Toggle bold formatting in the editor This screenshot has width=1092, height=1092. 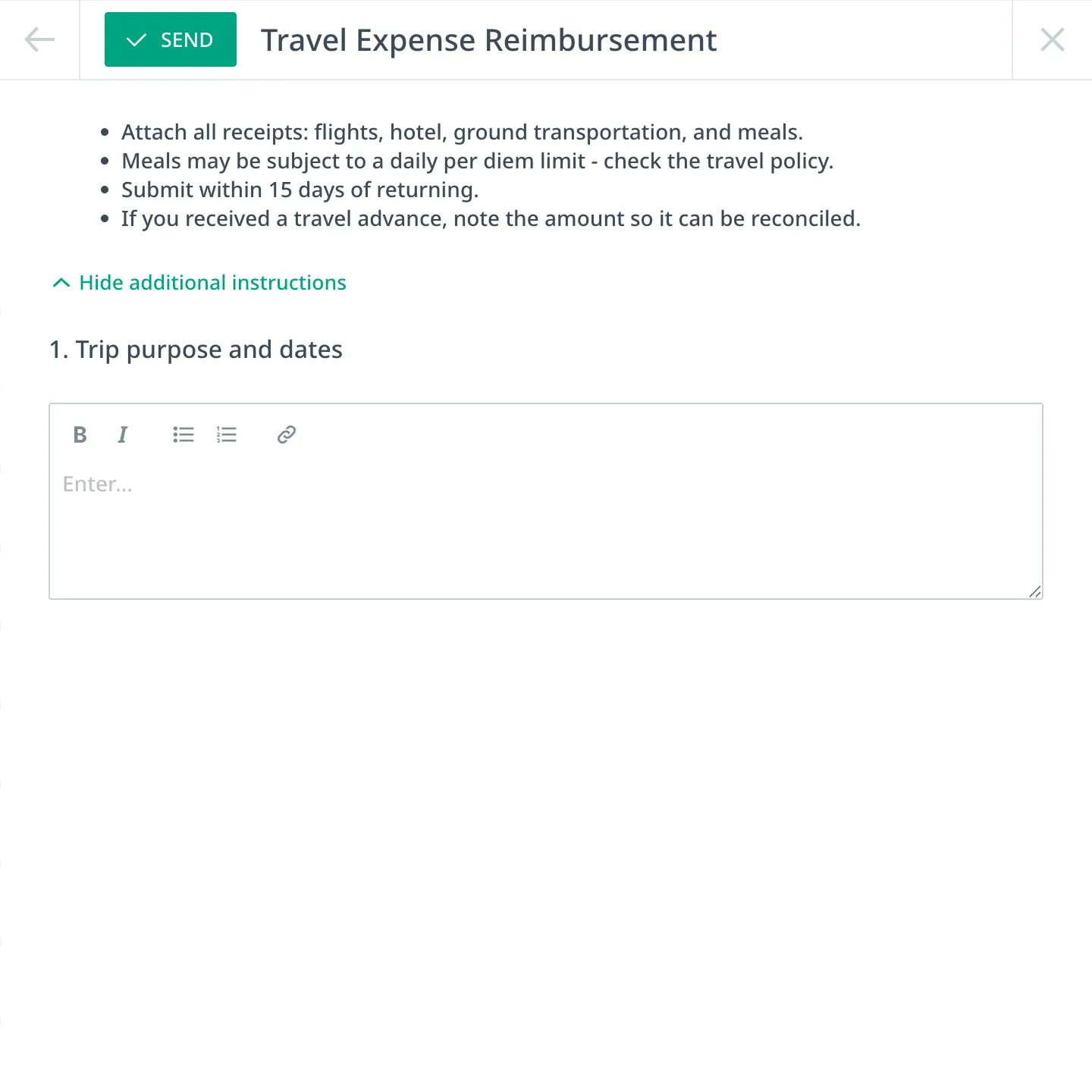(80, 435)
